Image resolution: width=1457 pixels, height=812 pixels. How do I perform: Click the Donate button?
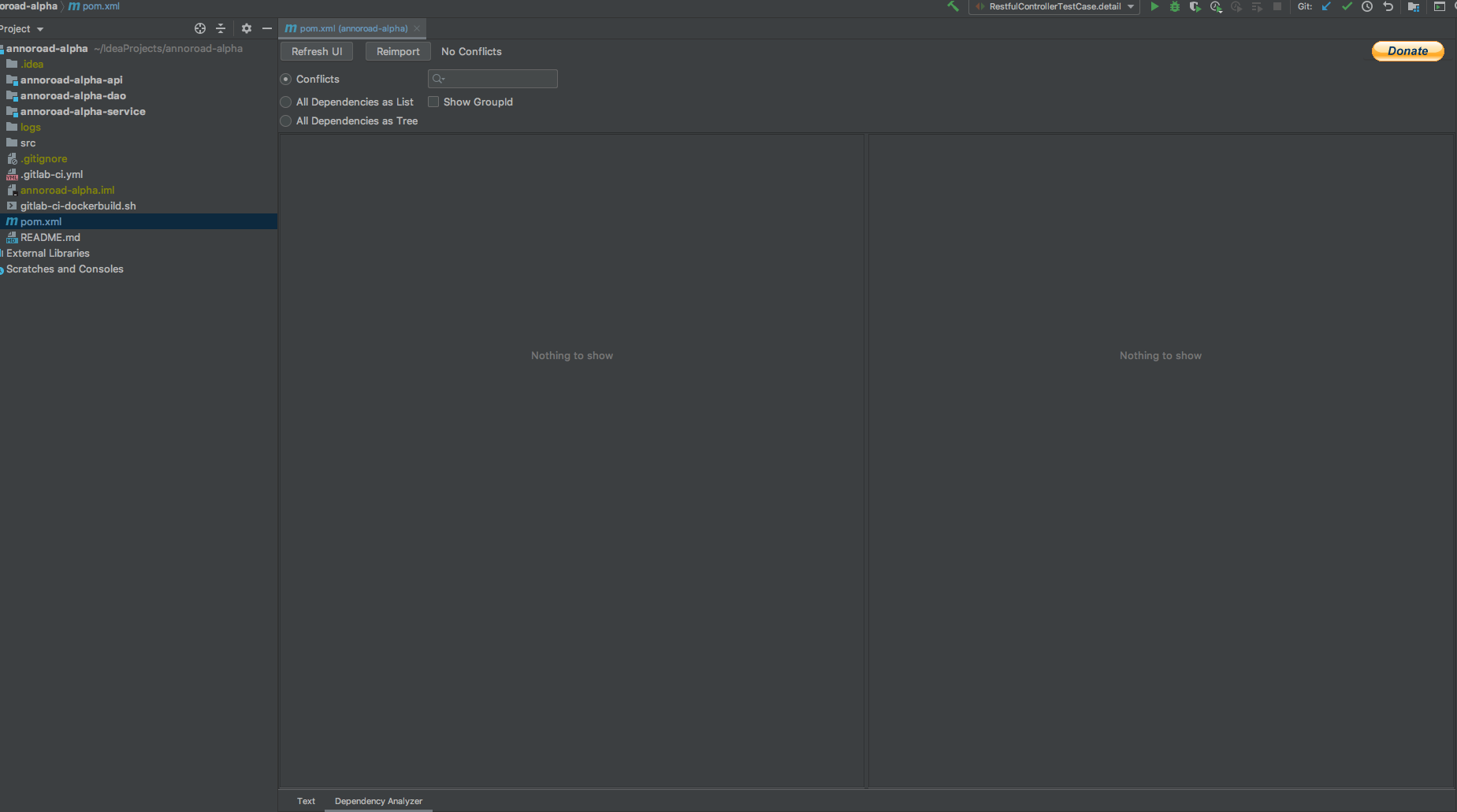(1407, 51)
